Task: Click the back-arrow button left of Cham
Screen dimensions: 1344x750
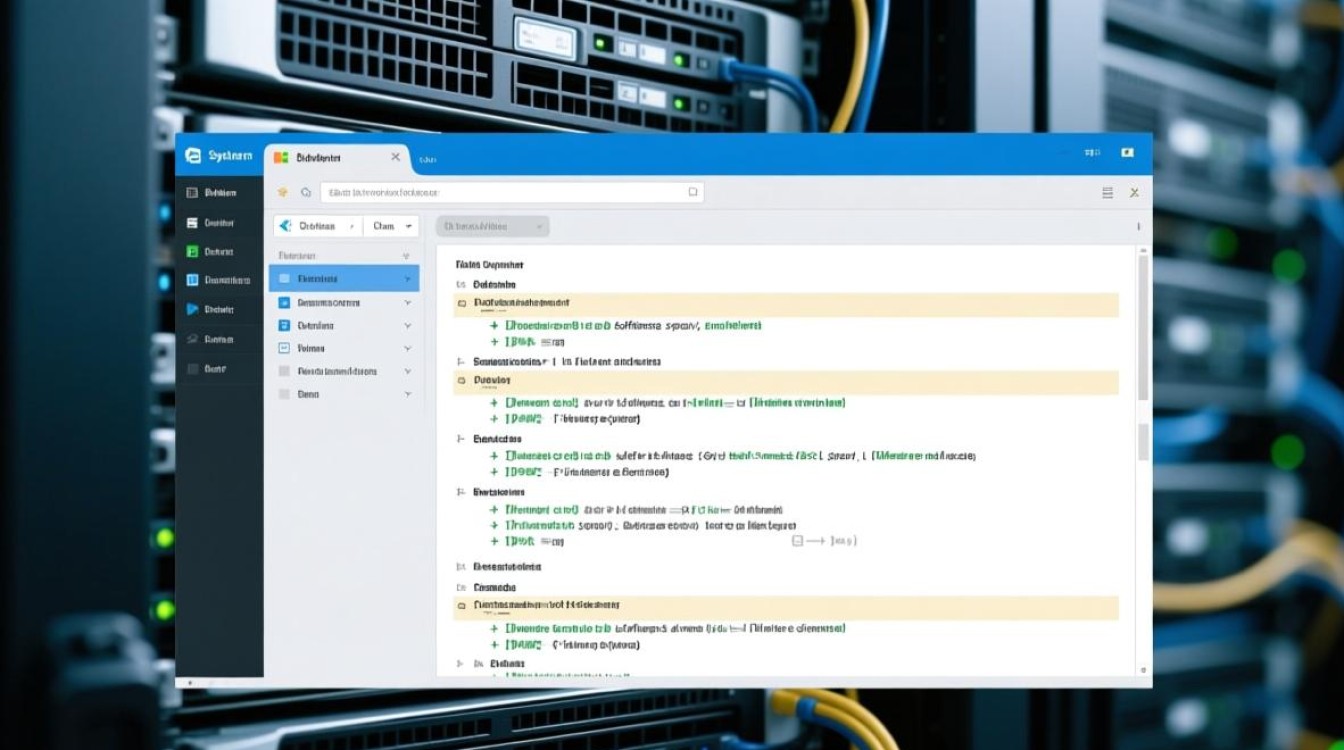Action: pyautogui.click(x=285, y=227)
